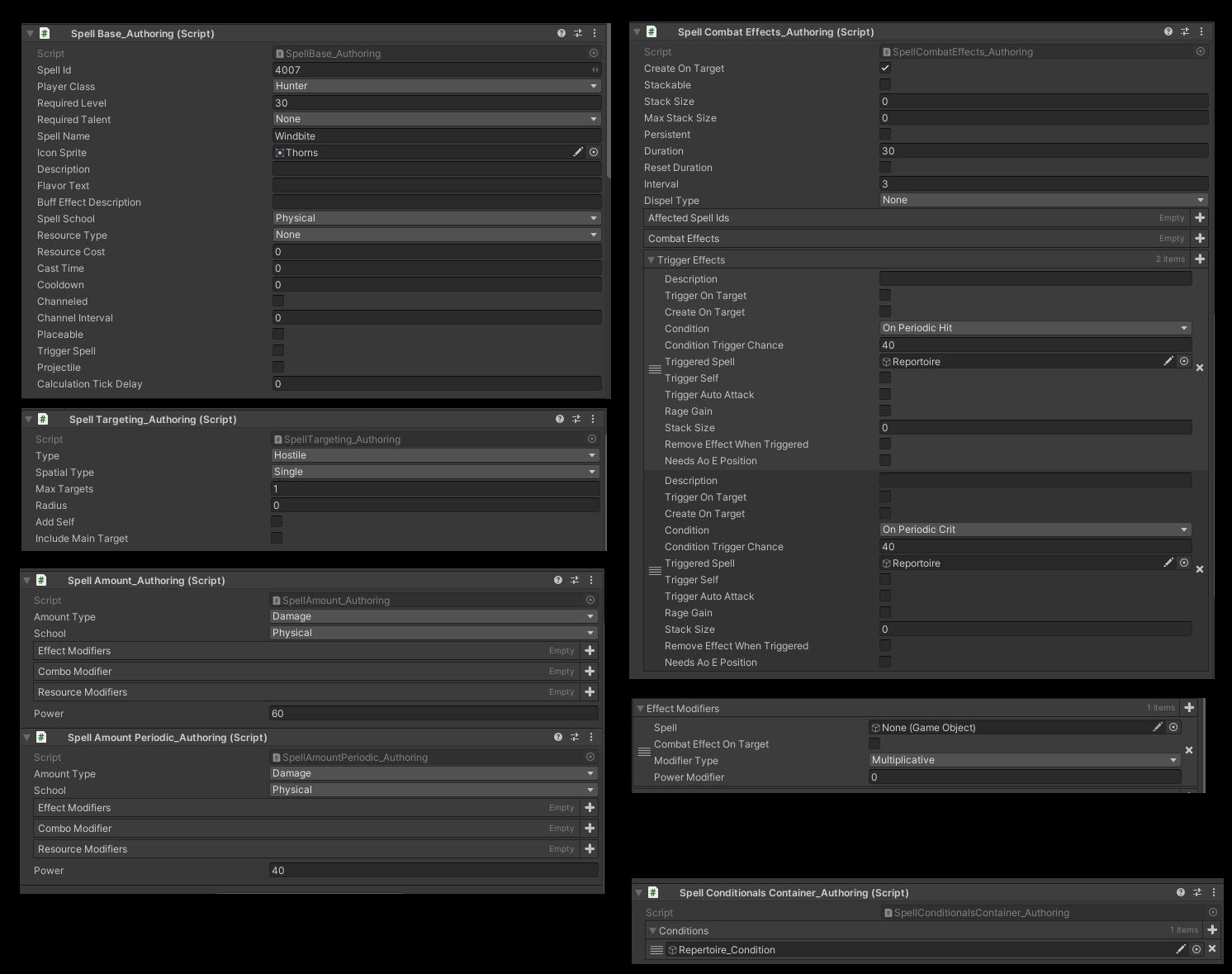Click object picker for Icon Sprite Thorns
This screenshot has height=974, width=1232.
(x=594, y=153)
